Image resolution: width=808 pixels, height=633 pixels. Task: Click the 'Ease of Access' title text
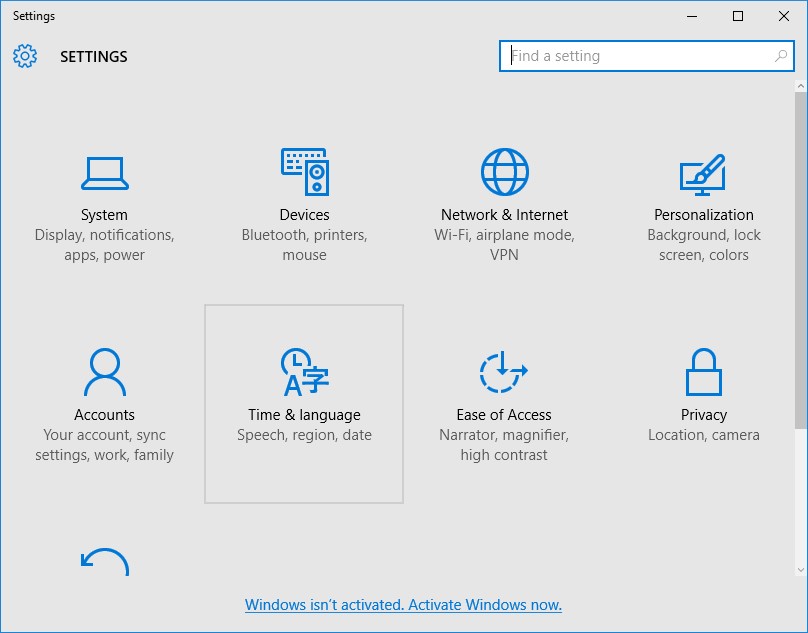504,414
